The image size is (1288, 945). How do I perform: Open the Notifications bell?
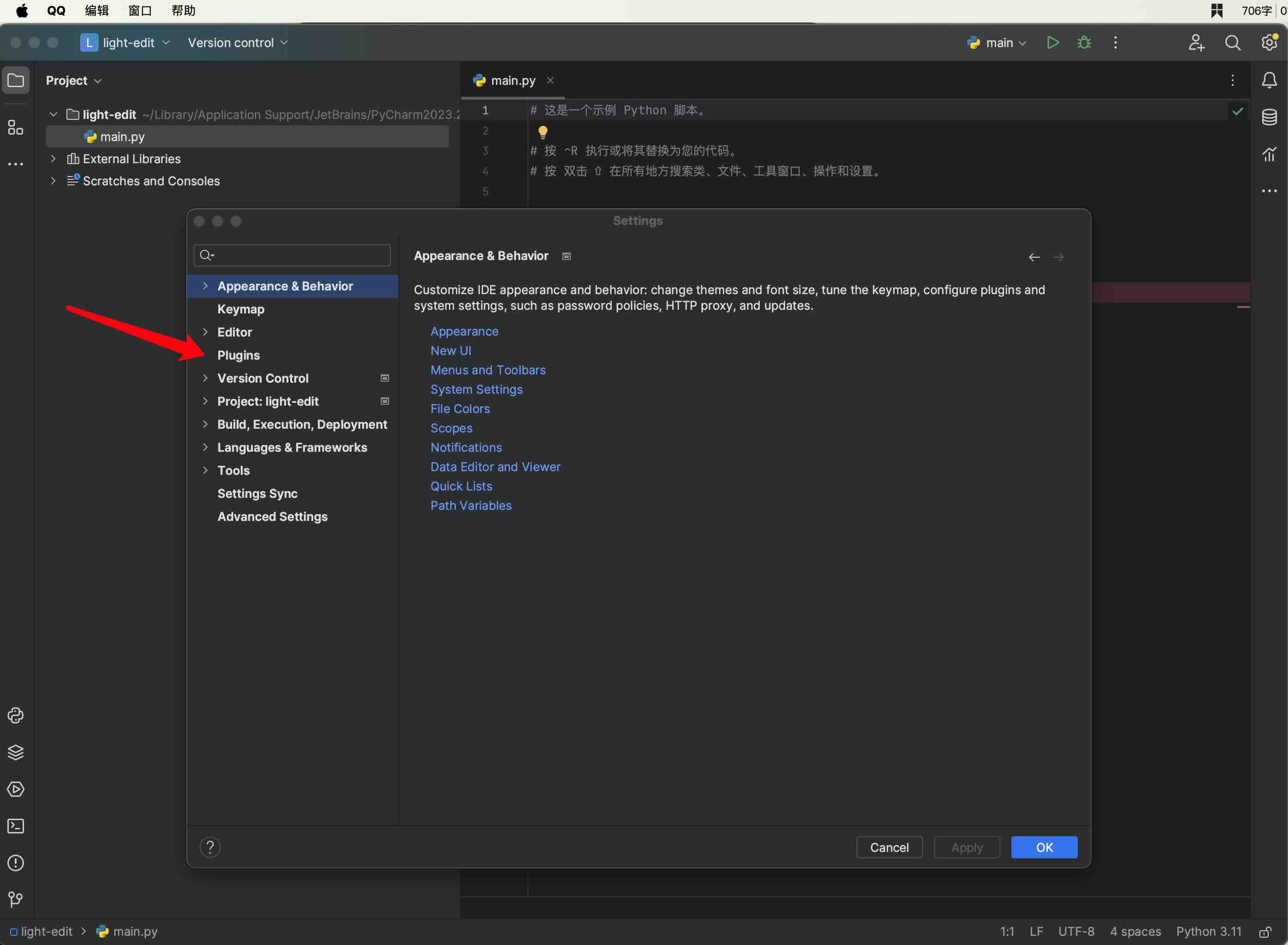[x=1269, y=80]
